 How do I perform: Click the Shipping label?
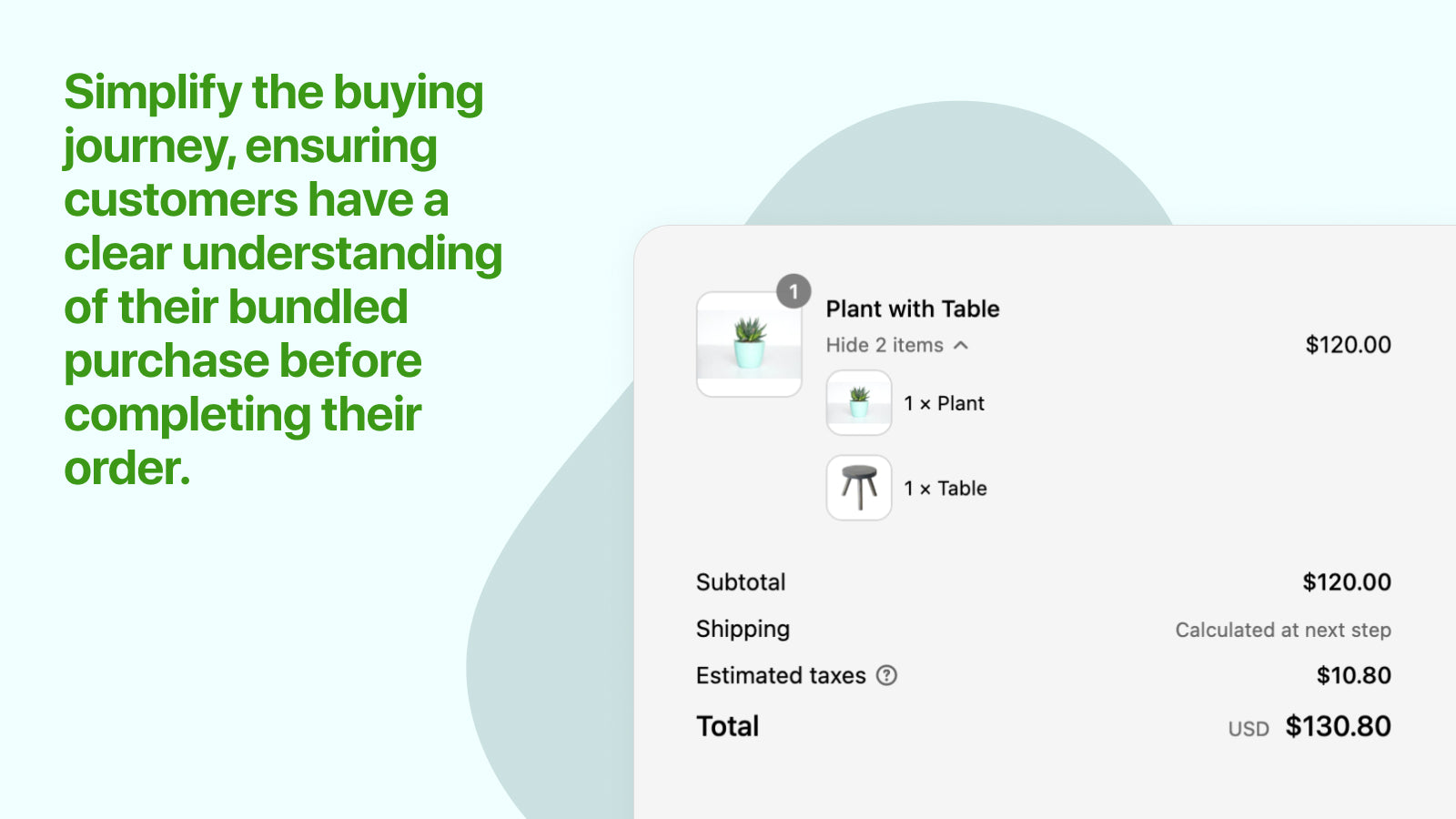coord(743,629)
